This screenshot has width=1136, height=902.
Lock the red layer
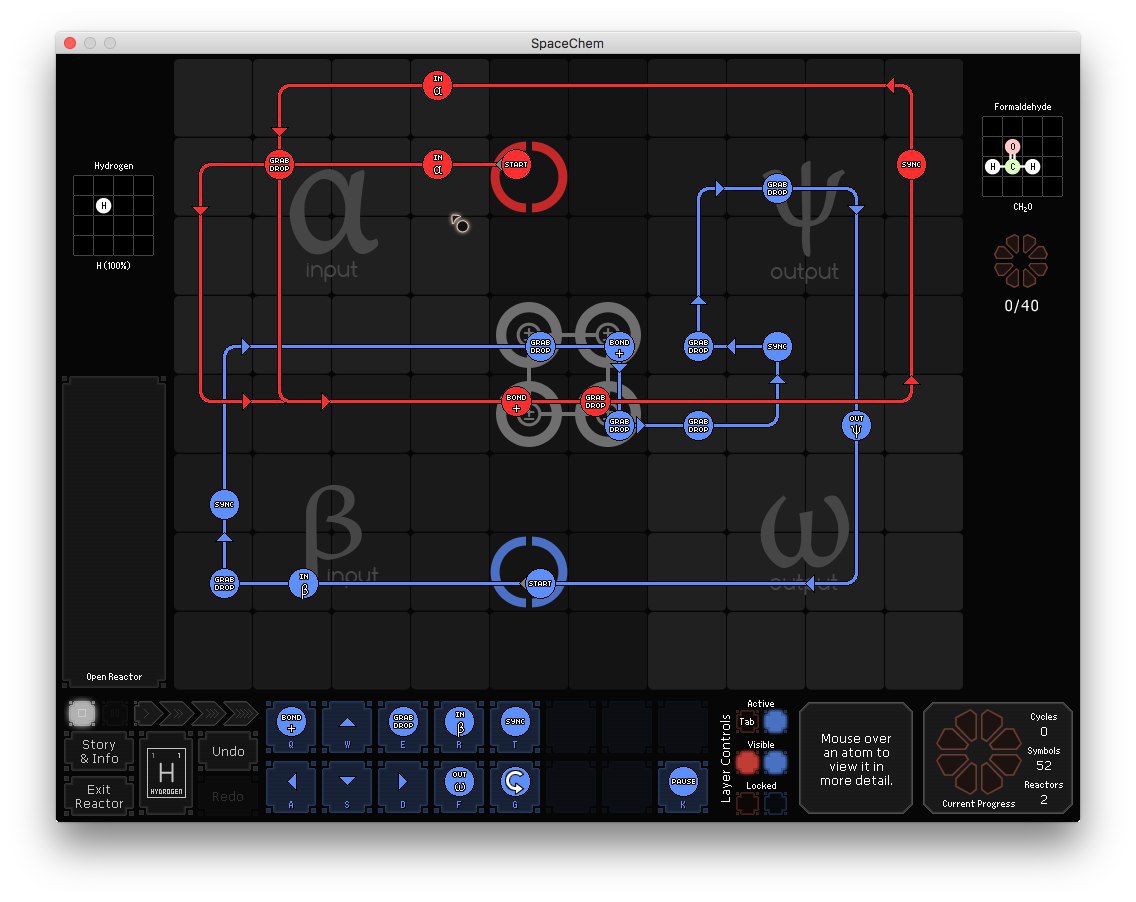click(747, 803)
